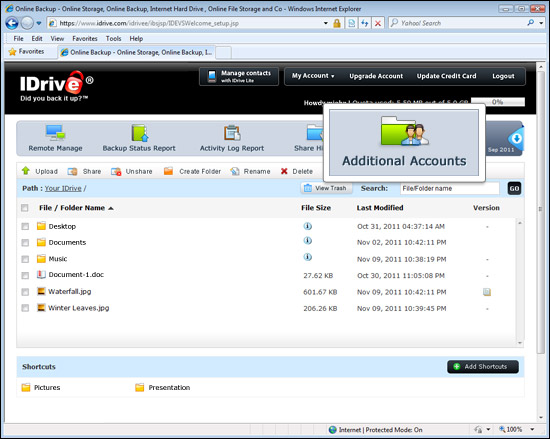This screenshot has height=439, width=550.
Task: Check the Music folder checkbox
Action: coord(25,259)
